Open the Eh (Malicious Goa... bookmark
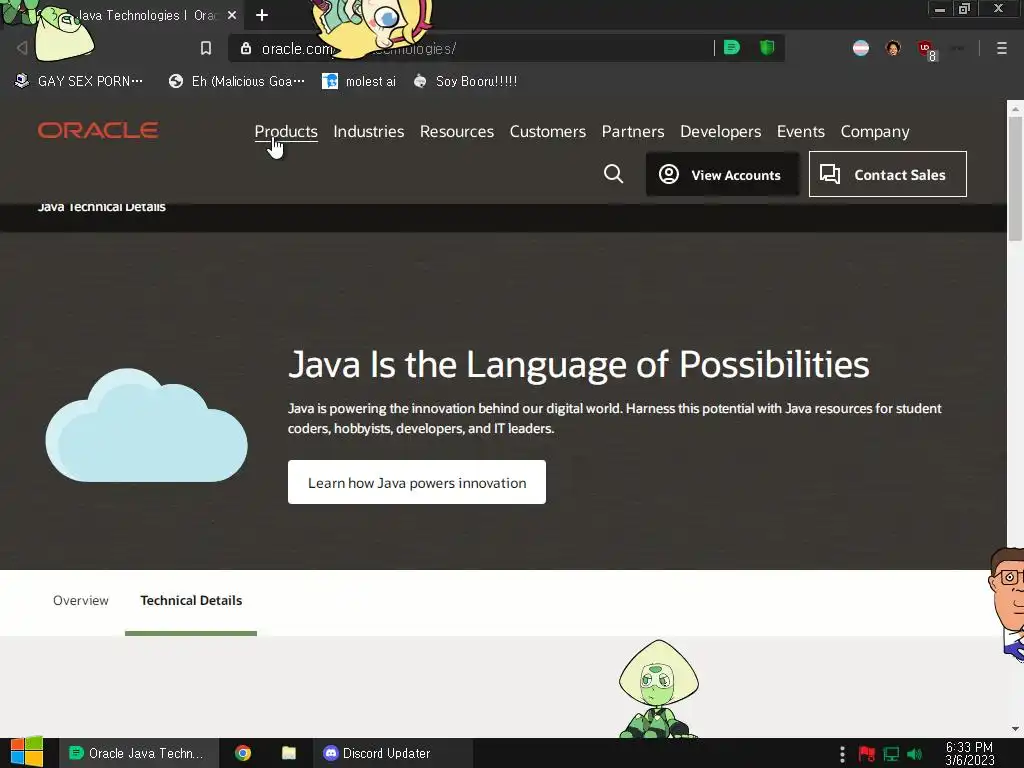The width and height of the screenshot is (1024, 768). (x=236, y=81)
